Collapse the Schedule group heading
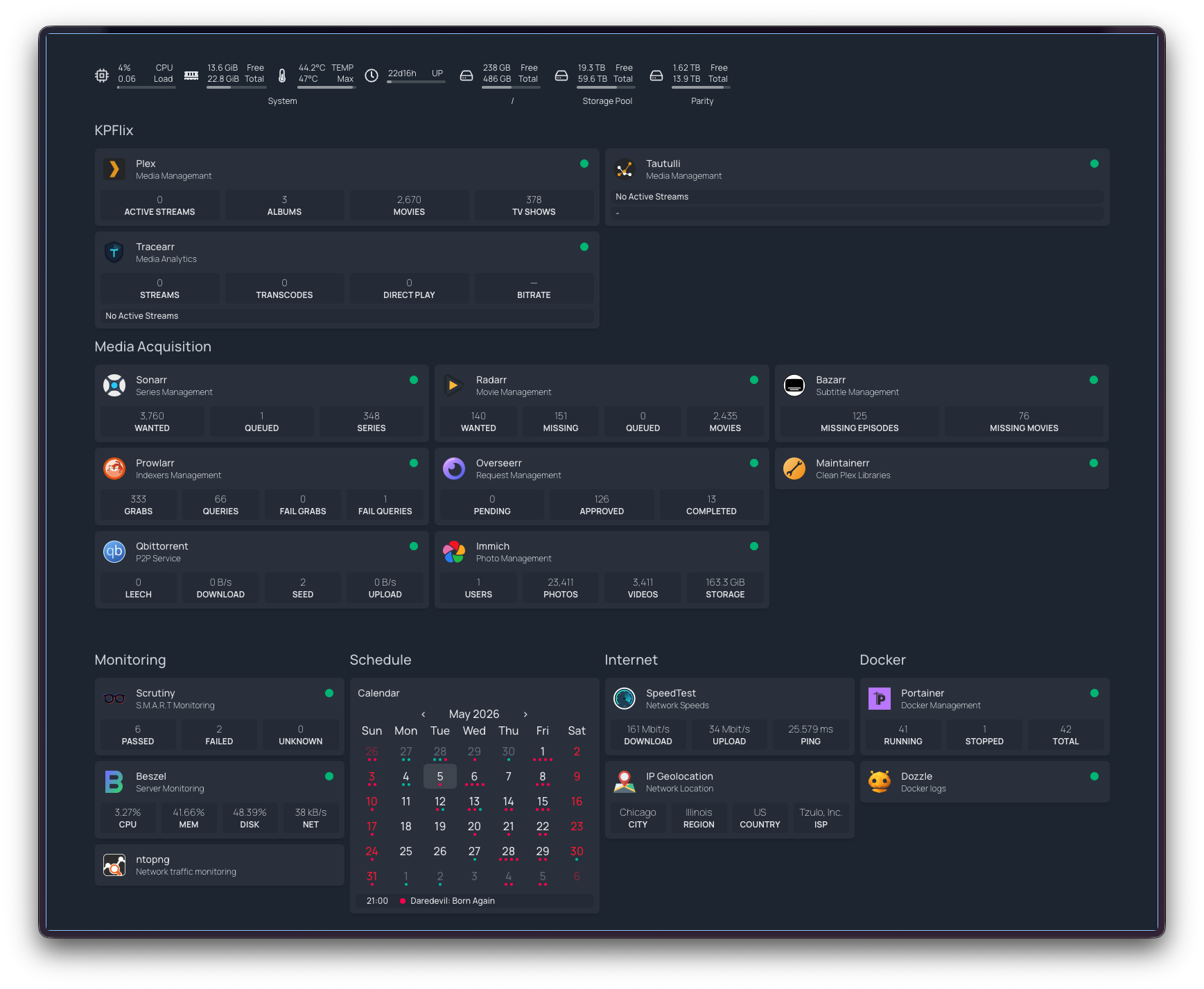The image size is (1204, 989). (x=381, y=660)
